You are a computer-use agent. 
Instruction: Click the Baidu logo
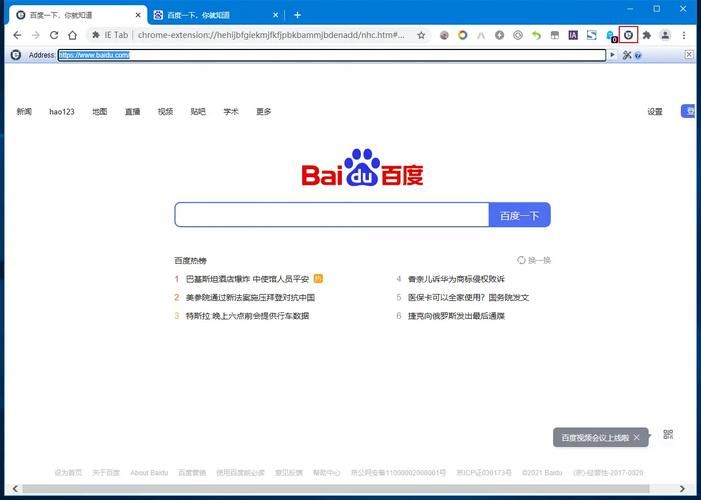pyautogui.click(x=363, y=168)
